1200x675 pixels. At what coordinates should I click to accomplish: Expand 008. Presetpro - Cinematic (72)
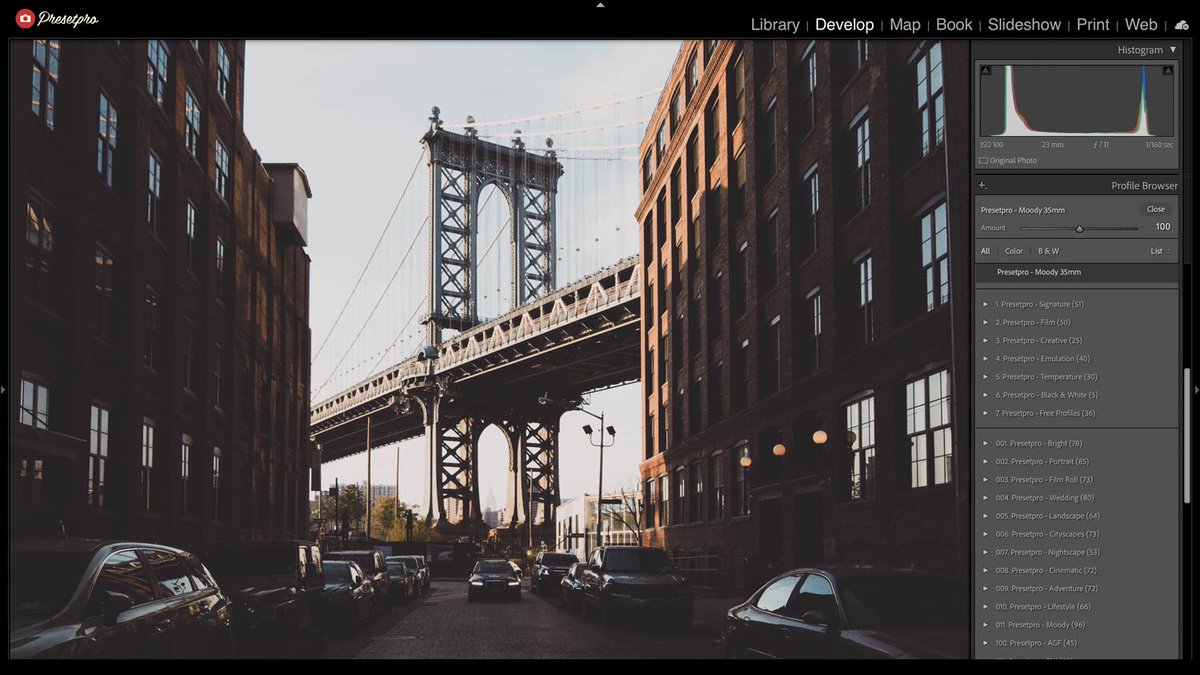(985, 570)
